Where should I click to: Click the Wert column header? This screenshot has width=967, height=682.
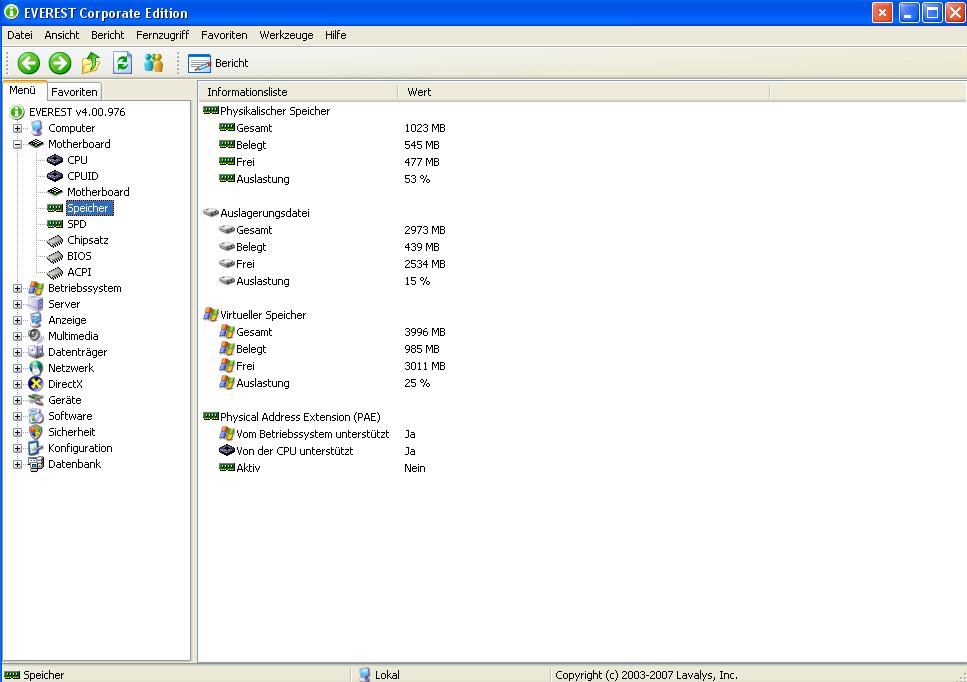[583, 92]
